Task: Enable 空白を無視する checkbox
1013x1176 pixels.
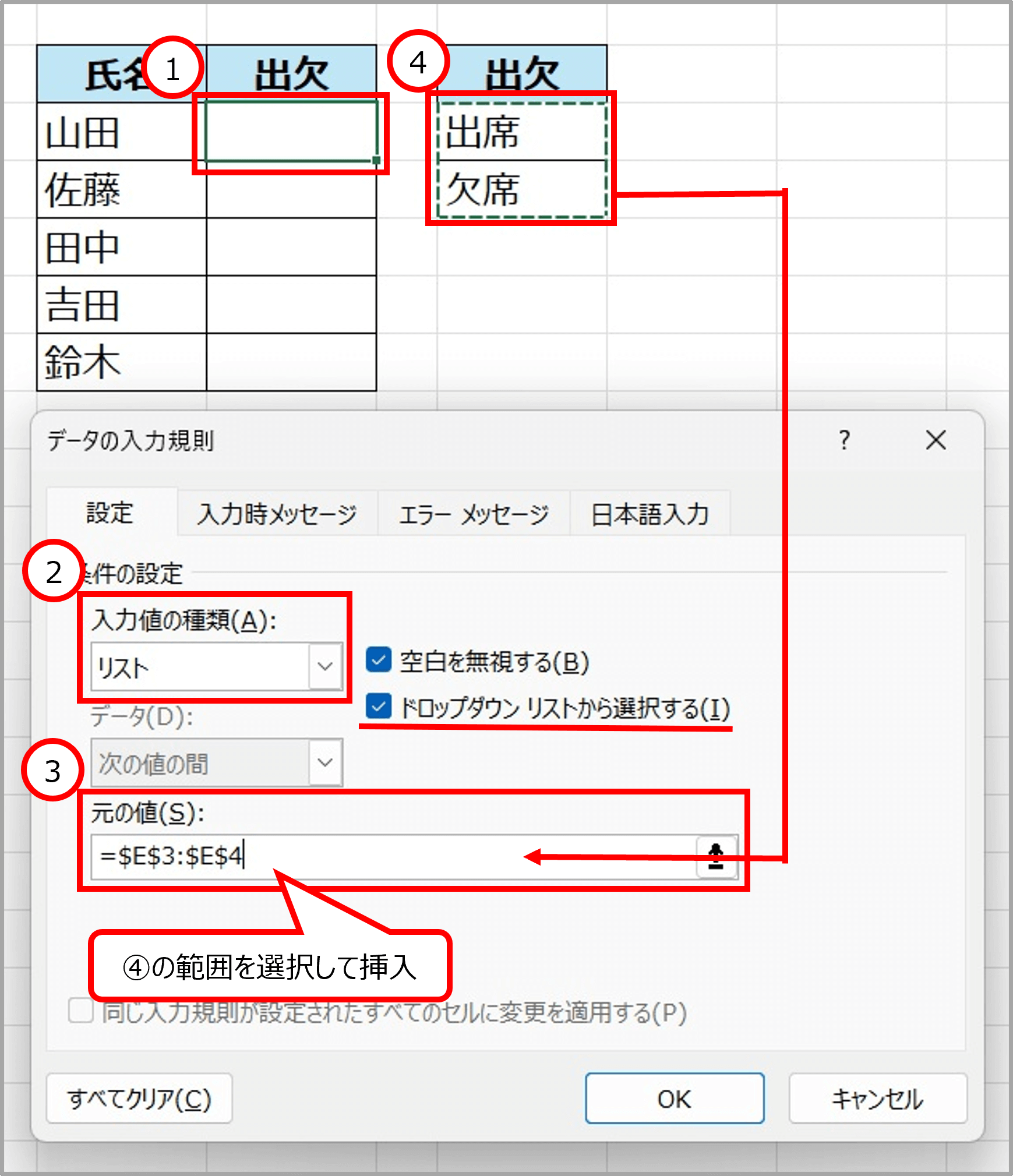Action: (x=377, y=661)
